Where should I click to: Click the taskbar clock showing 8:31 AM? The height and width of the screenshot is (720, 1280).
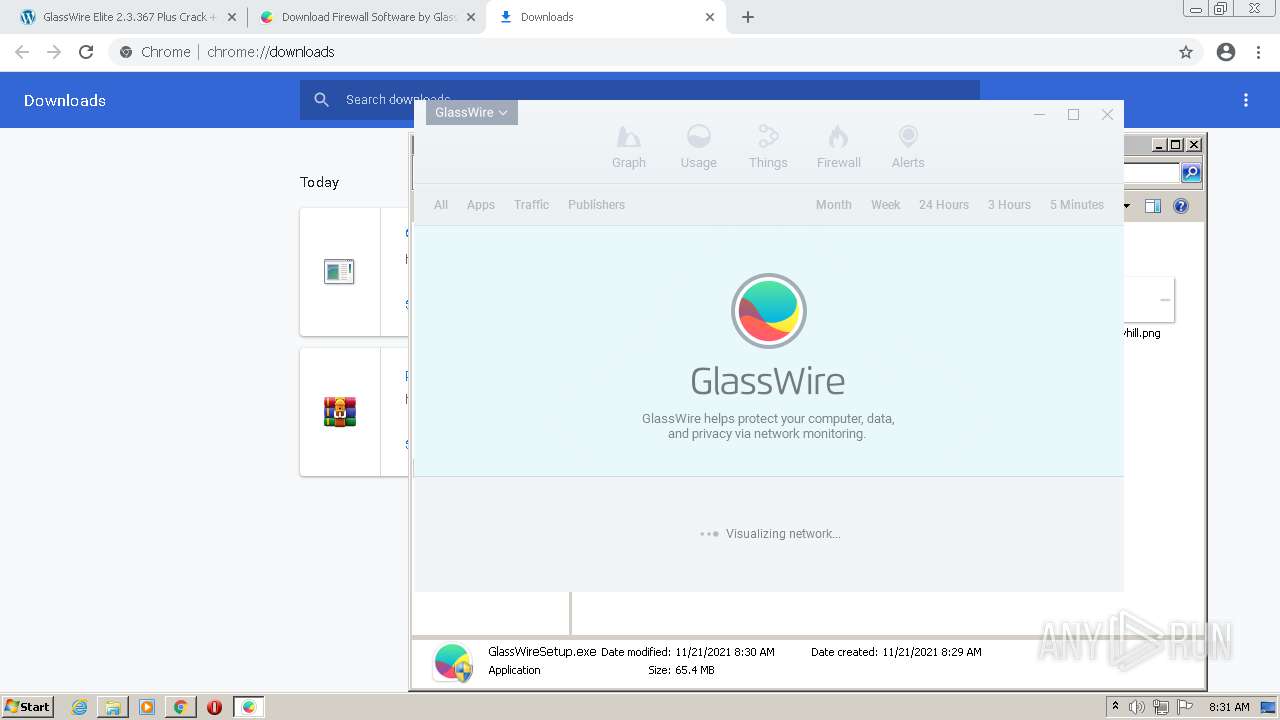click(1229, 707)
